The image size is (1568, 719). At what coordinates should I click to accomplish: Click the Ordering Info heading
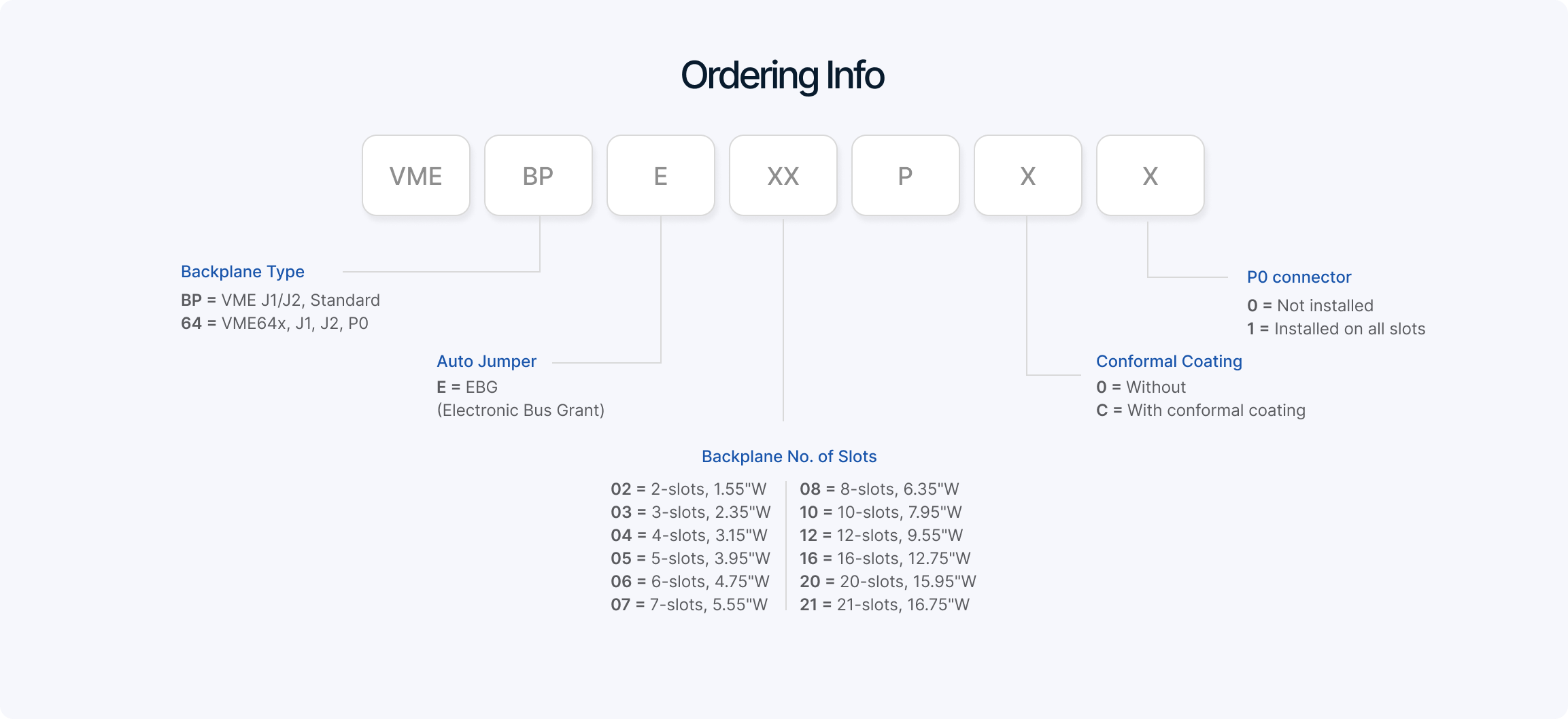(783, 75)
